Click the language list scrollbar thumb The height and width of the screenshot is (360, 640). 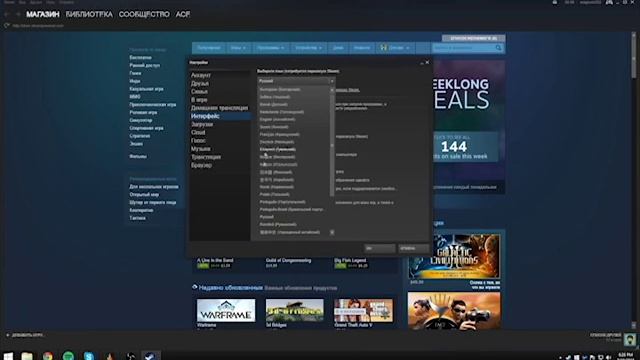pyautogui.click(x=332, y=145)
